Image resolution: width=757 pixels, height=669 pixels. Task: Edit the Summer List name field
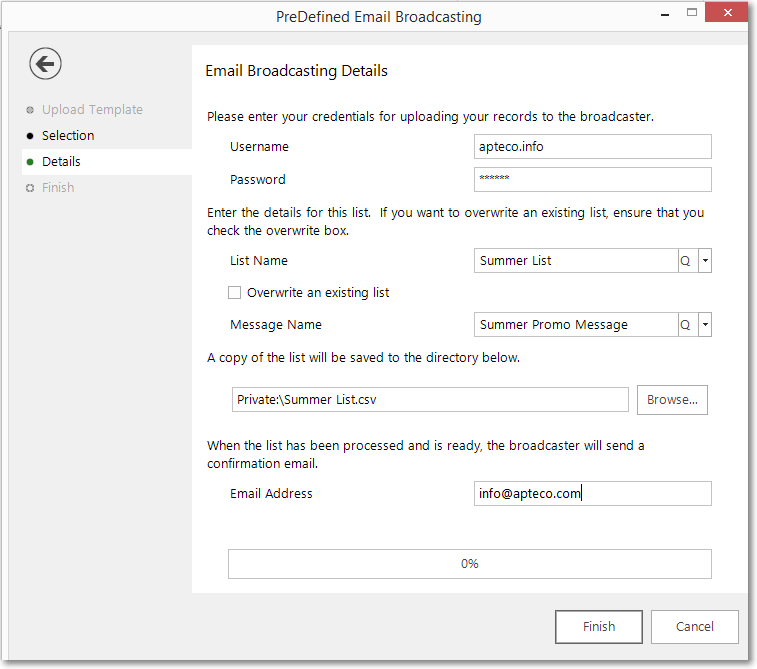576,261
